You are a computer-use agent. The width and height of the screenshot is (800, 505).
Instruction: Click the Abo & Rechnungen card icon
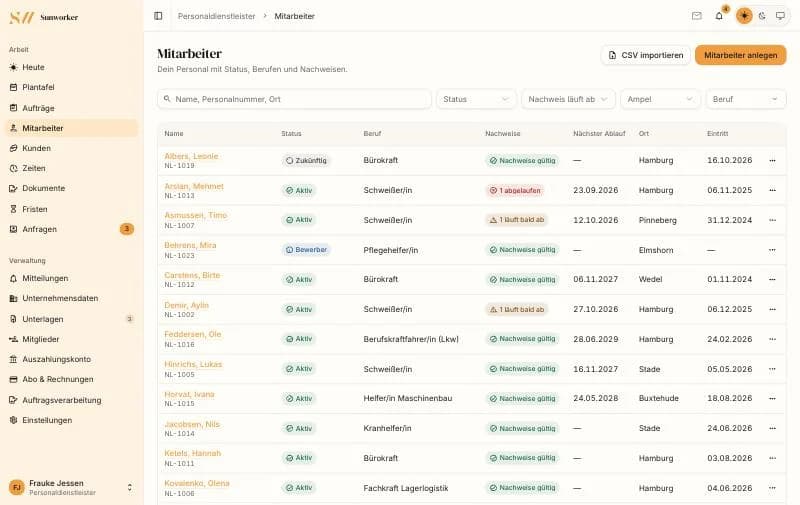click(13, 379)
